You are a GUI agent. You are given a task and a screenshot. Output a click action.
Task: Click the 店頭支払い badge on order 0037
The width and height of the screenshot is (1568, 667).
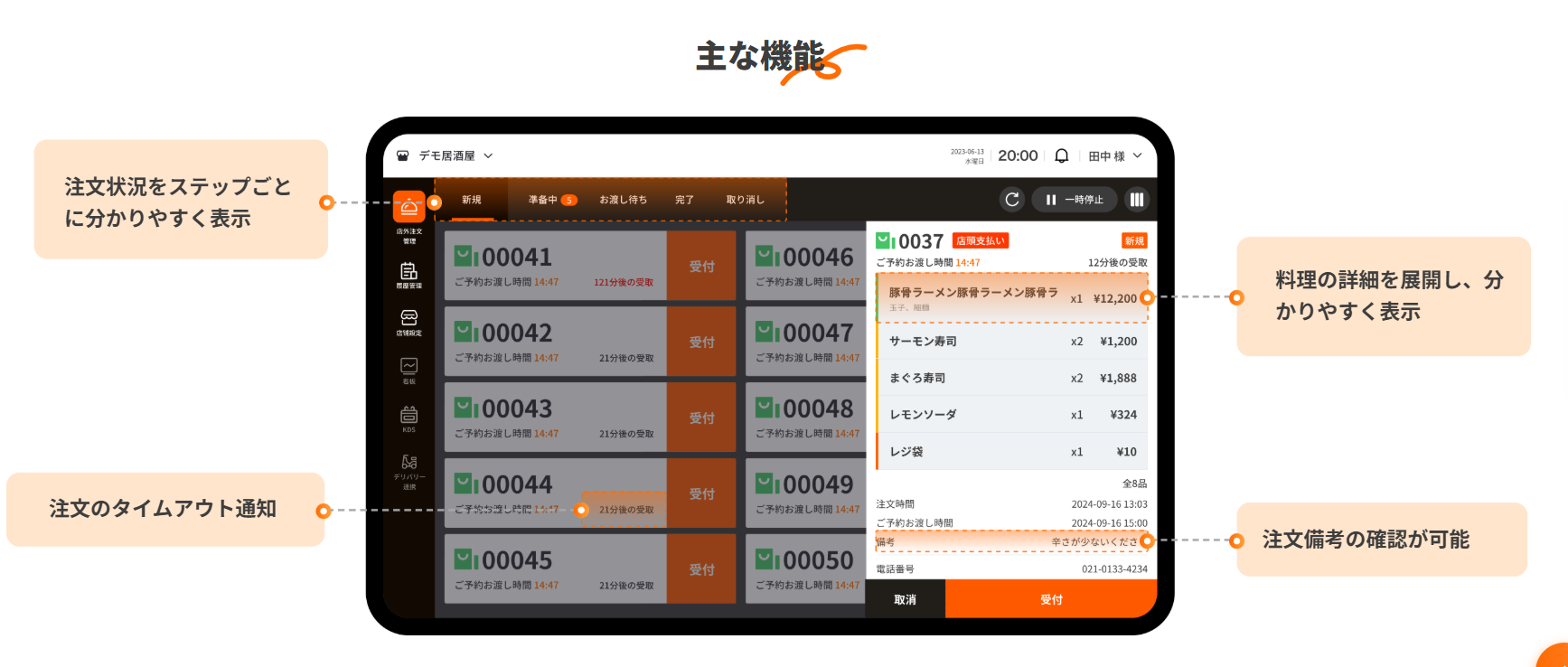point(981,241)
